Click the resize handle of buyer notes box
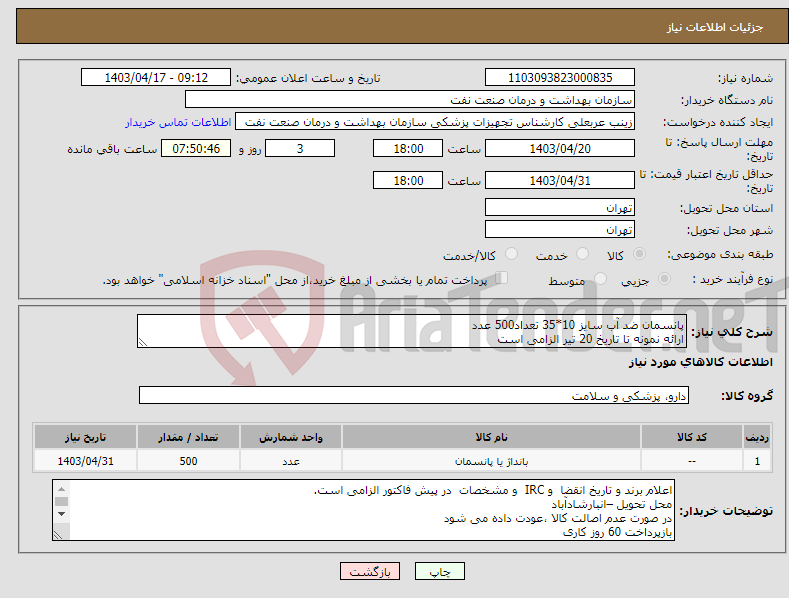This screenshot has width=789, height=598. coord(58,535)
